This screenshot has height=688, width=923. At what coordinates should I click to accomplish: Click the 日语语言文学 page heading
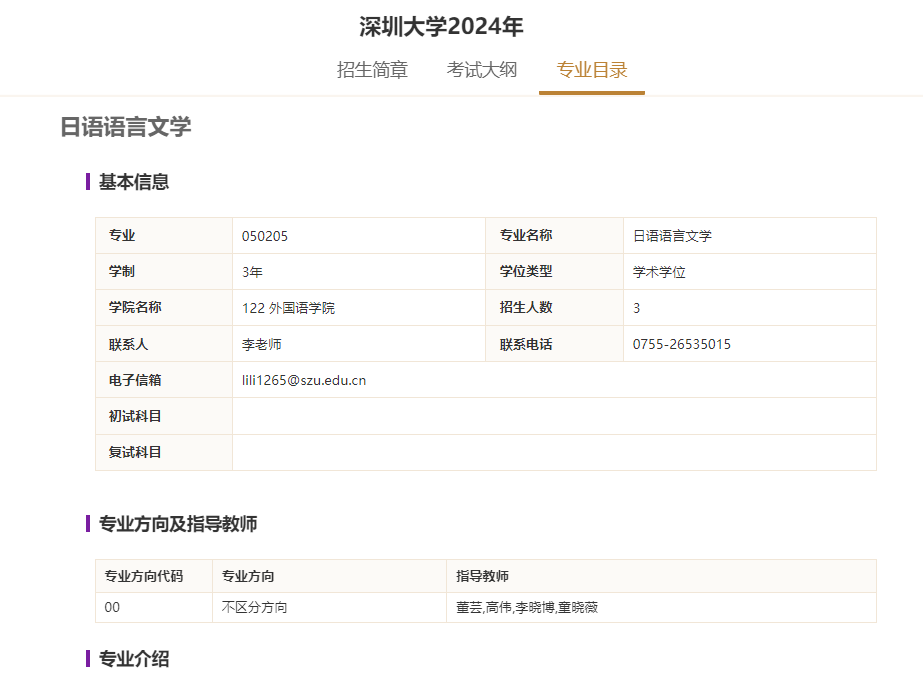126,127
